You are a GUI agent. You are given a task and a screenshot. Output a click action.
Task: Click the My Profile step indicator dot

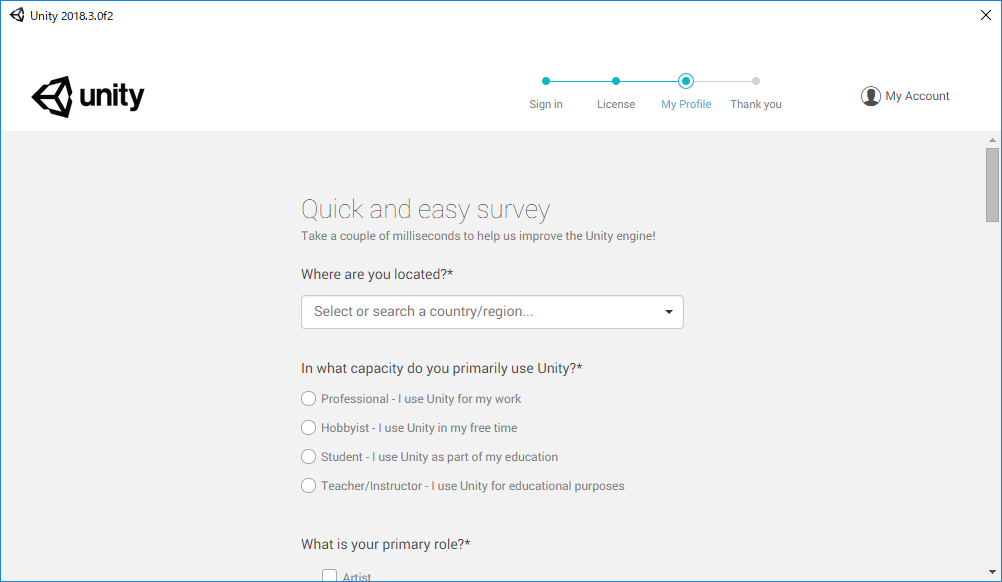coord(685,81)
